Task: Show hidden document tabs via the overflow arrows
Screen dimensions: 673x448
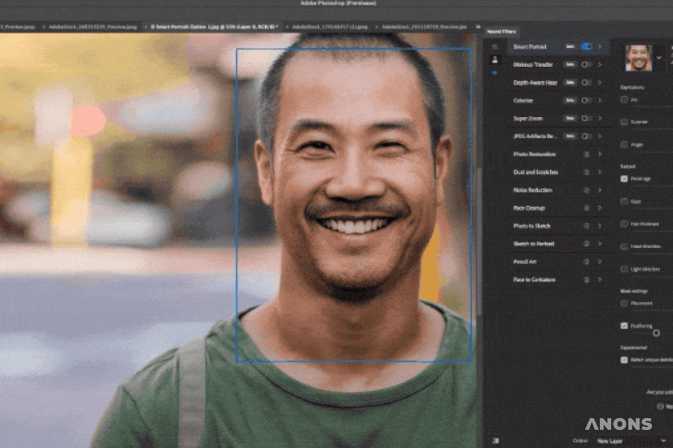Action: click(478, 27)
